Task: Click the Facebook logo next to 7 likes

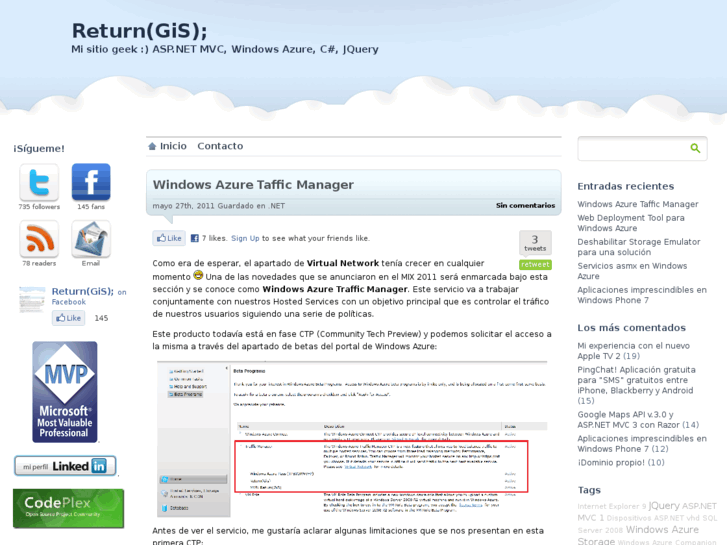Action: pos(195,238)
